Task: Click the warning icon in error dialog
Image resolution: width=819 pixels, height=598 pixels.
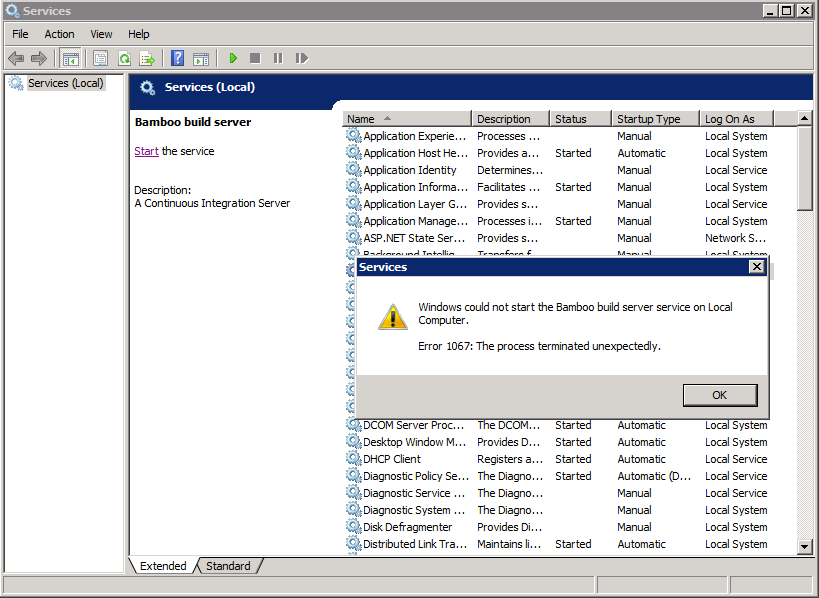Action: (x=393, y=317)
